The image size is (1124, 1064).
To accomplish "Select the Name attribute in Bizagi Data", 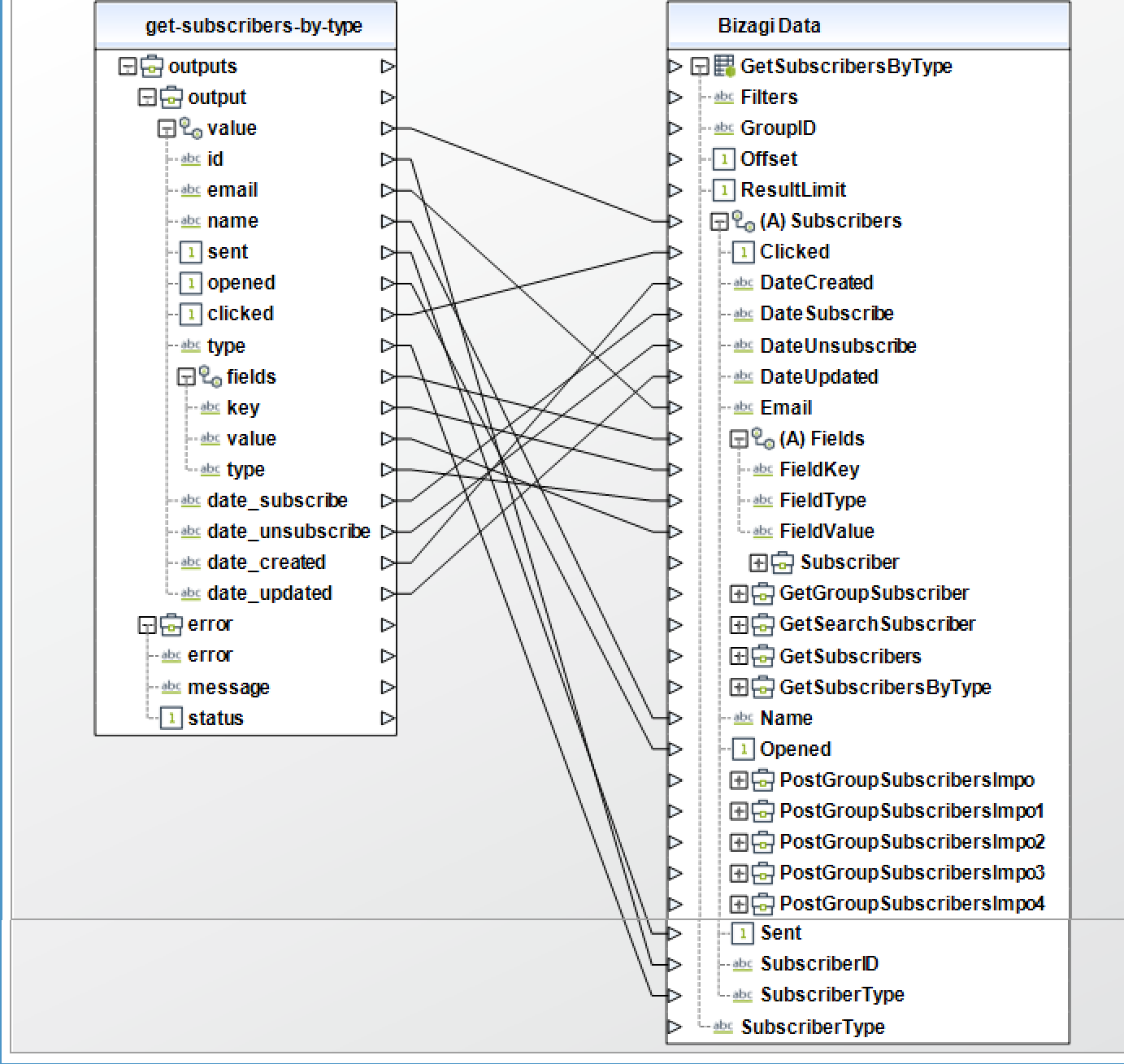I will tap(786, 719).
